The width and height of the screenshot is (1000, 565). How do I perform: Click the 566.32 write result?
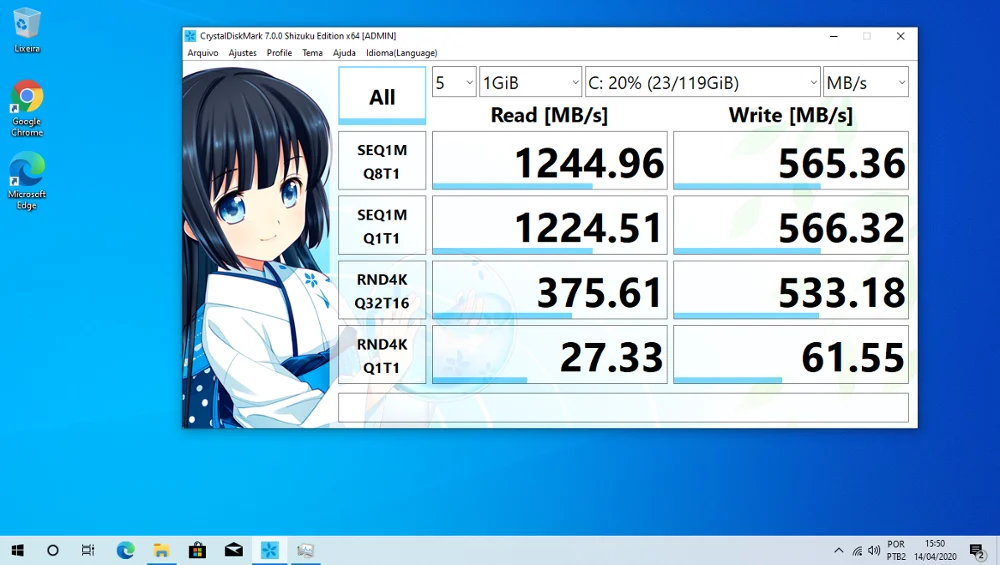point(791,225)
